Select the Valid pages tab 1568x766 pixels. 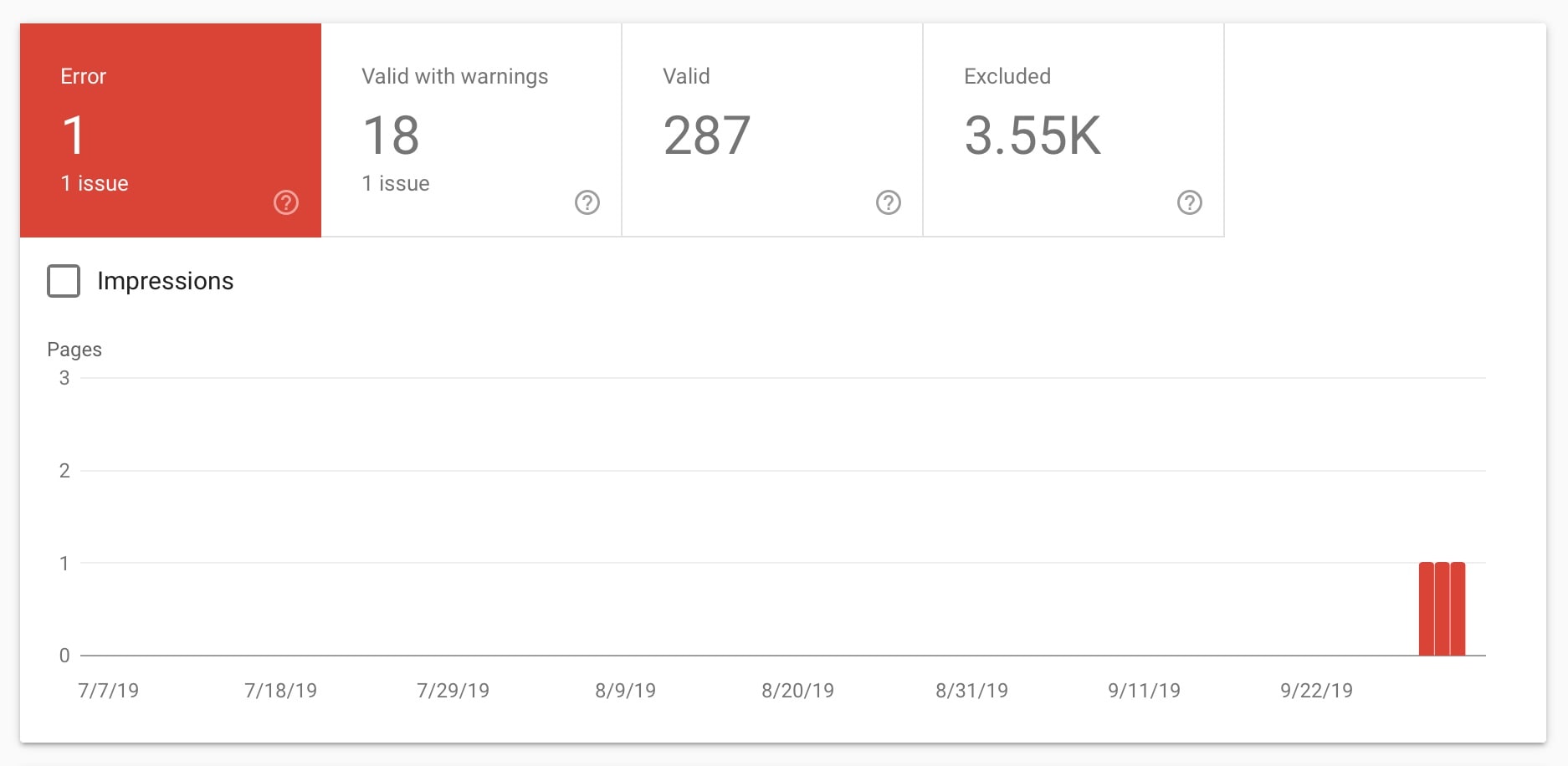[x=772, y=130]
